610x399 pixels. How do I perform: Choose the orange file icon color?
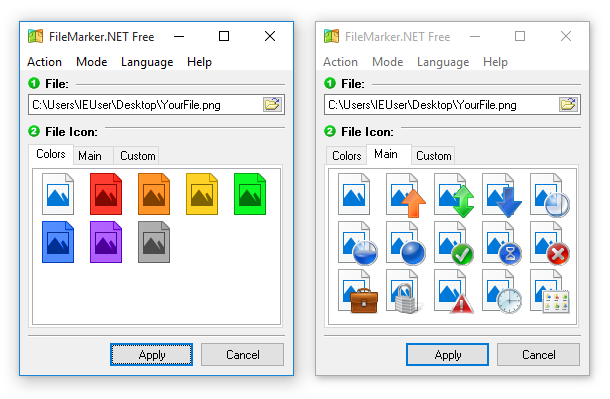[x=154, y=194]
